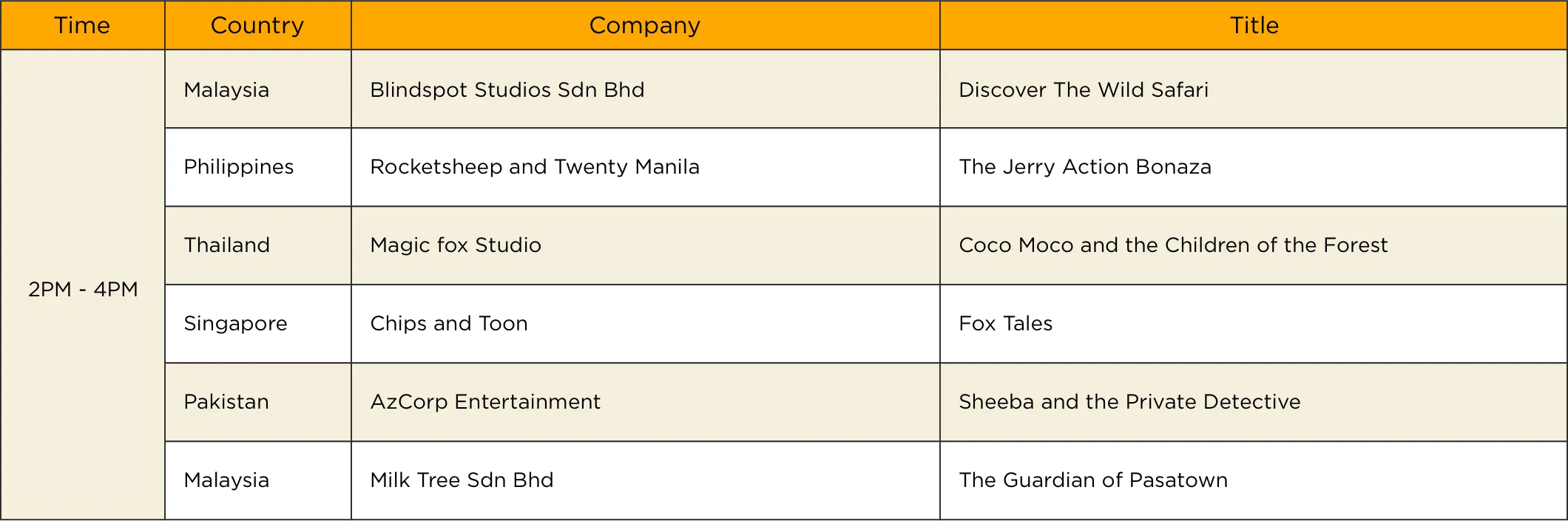Select Rocketsheep and Twenty Manila cell
Image resolution: width=1568 pixels, height=521 pixels.
(x=535, y=167)
